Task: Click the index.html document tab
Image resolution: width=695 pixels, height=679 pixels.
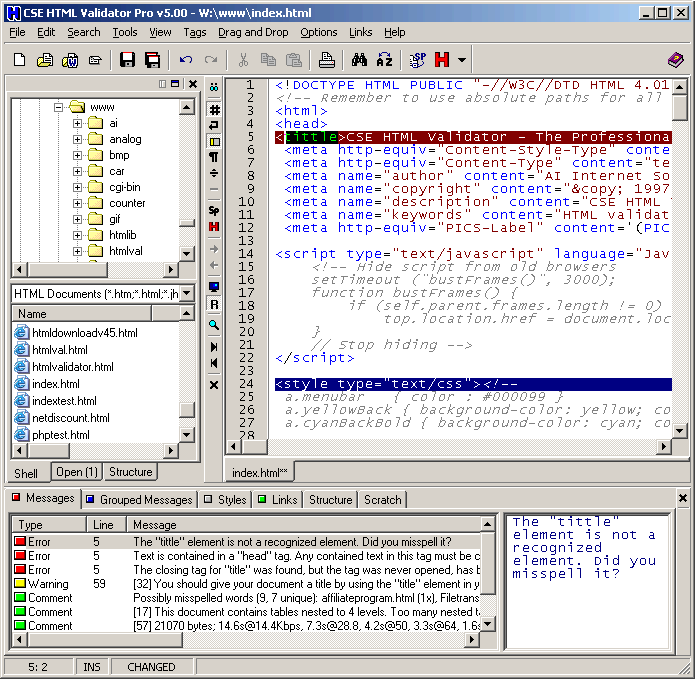Action: point(259,473)
